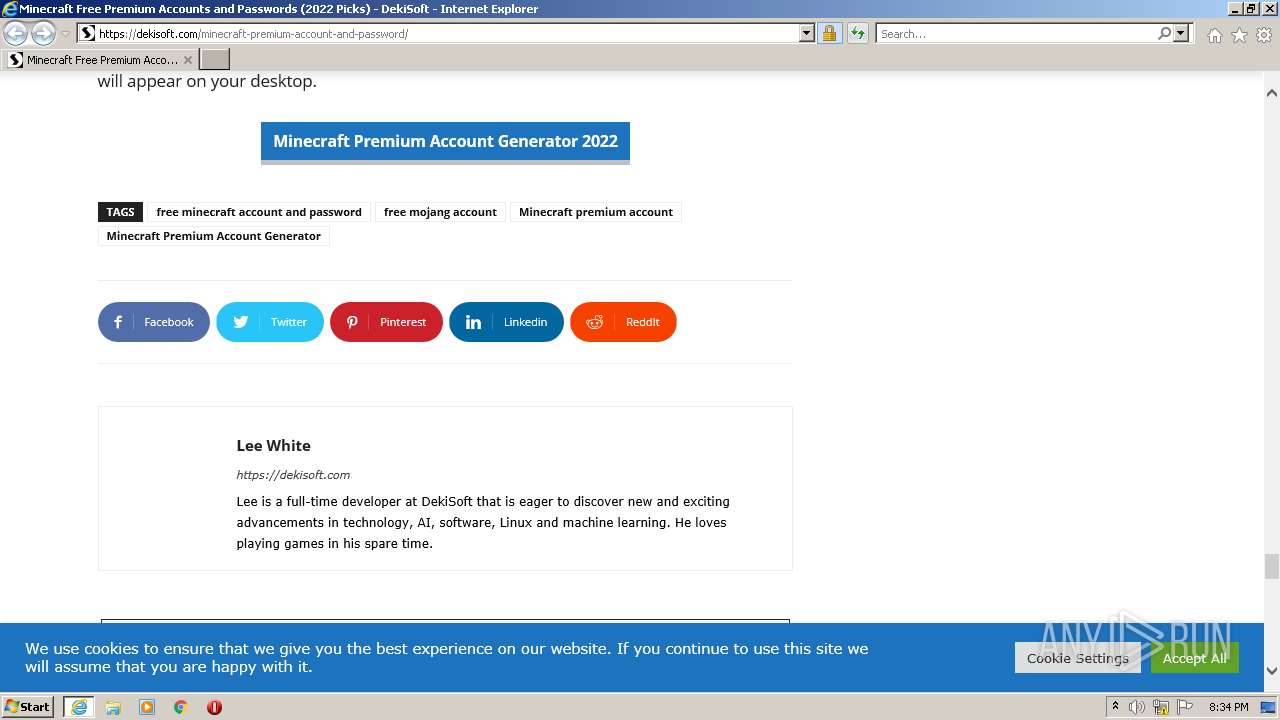Click the magnifier search icon

pyautogui.click(x=1164, y=34)
